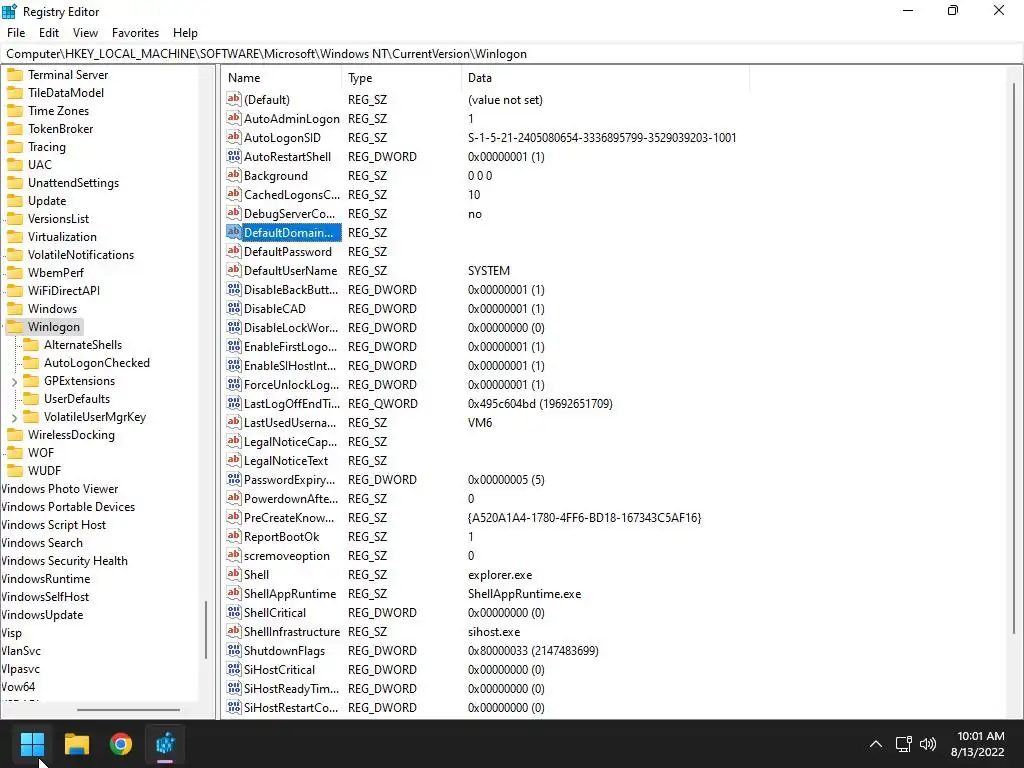Select the PreCreateKnow... value
Viewport: 1024px width, 768px height.
point(289,518)
